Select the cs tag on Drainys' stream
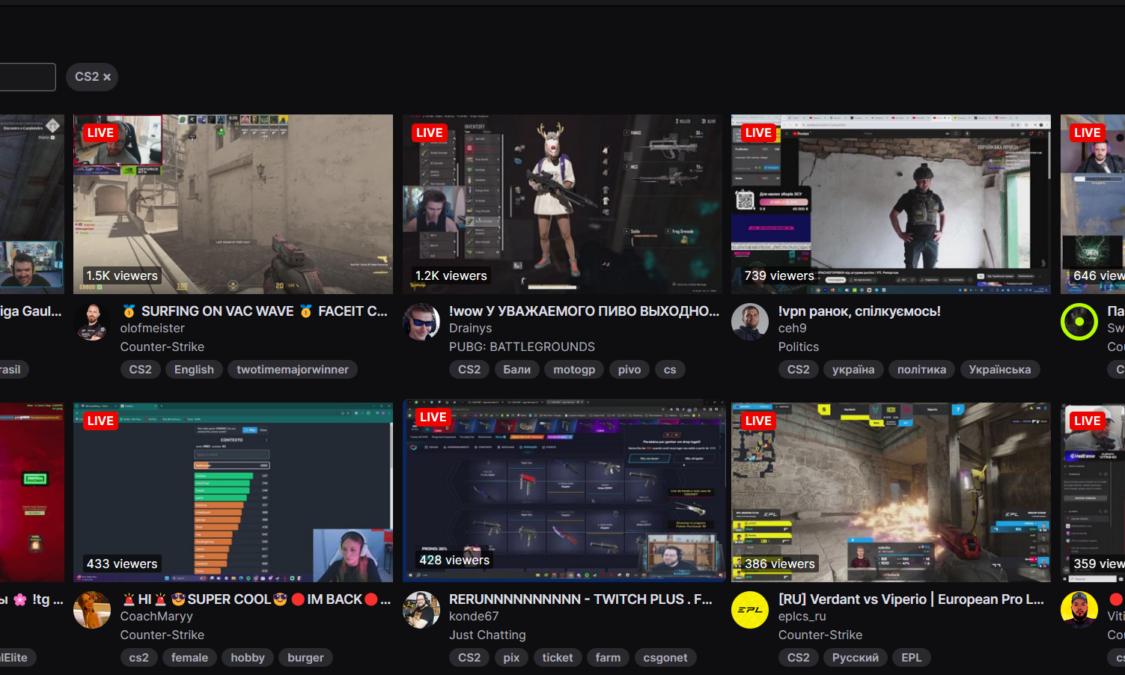The width and height of the screenshot is (1125, 675). click(670, 369)
